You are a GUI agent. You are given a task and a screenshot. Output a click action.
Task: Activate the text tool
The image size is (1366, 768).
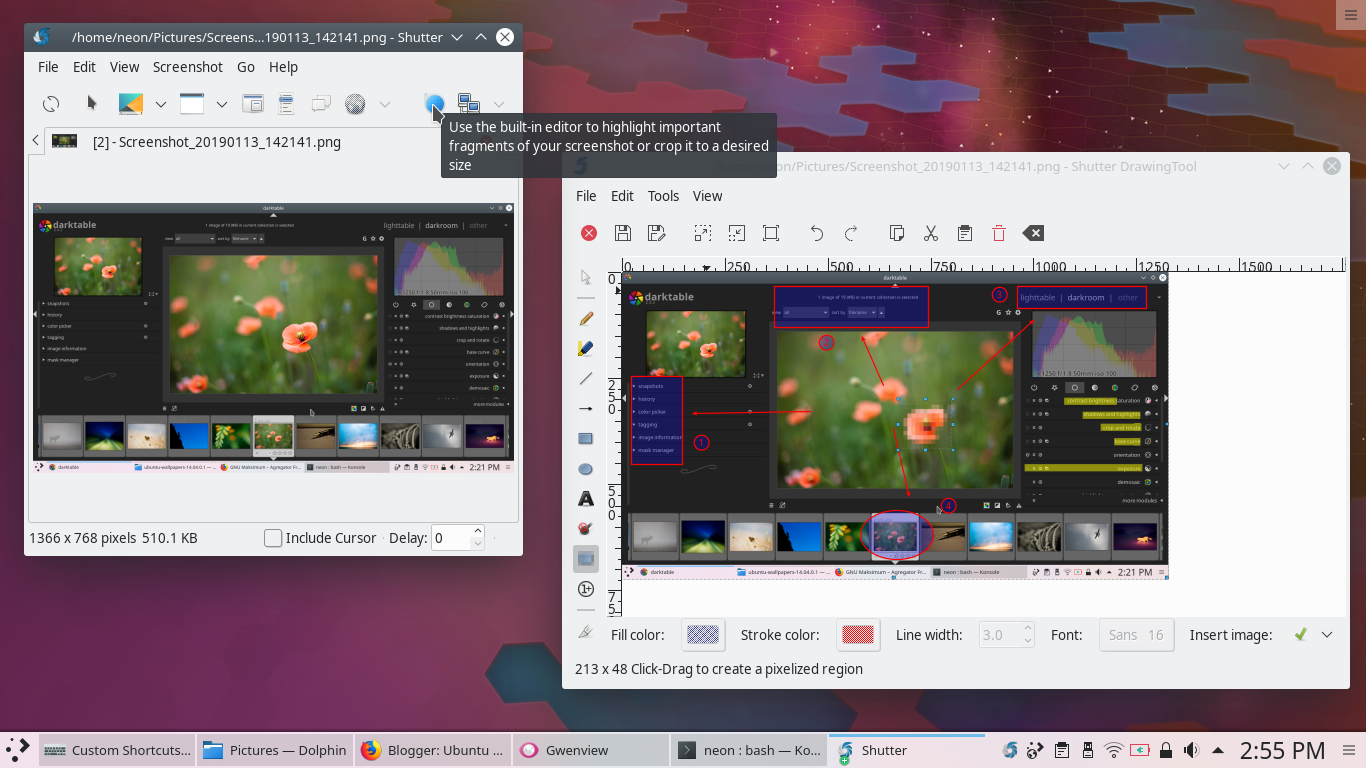586,497
